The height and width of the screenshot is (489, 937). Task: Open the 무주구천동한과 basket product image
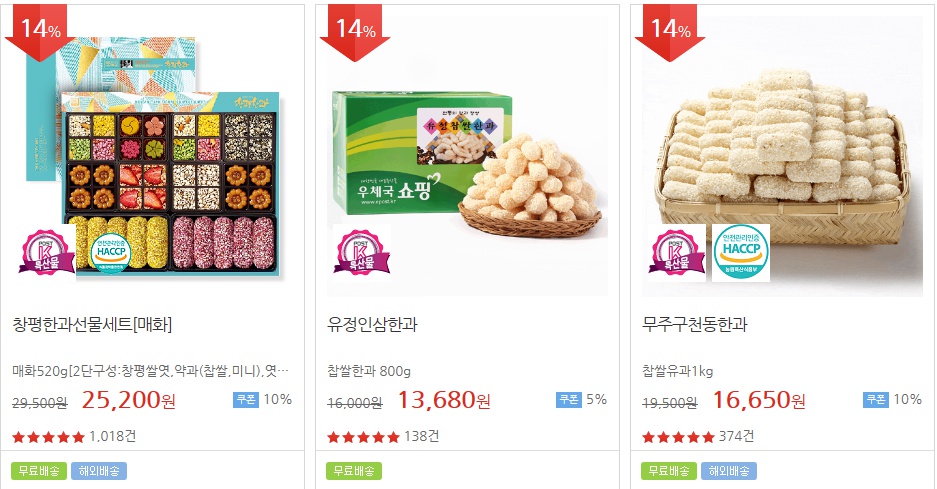[782, 156]
